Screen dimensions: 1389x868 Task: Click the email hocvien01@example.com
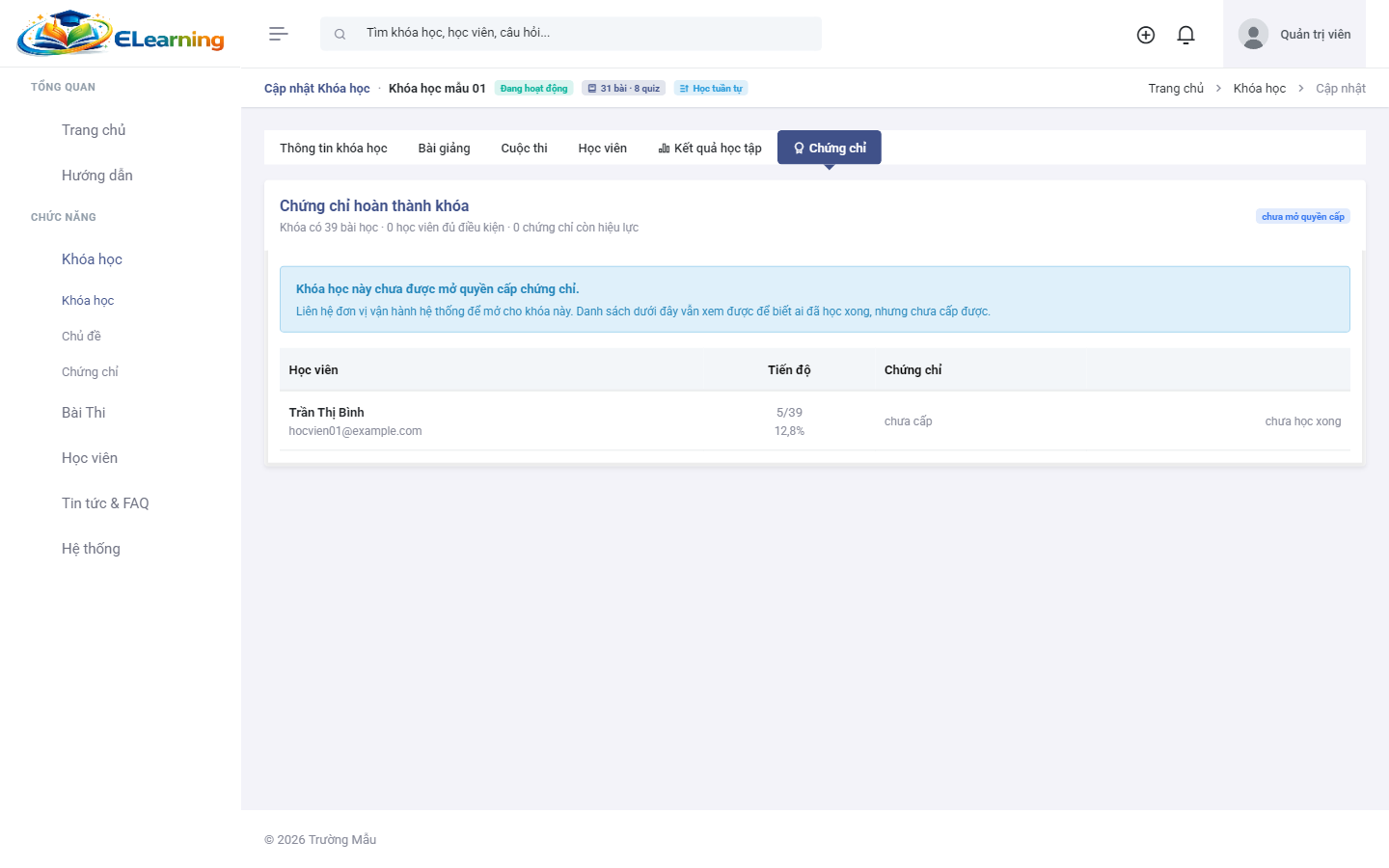point(356,431)
